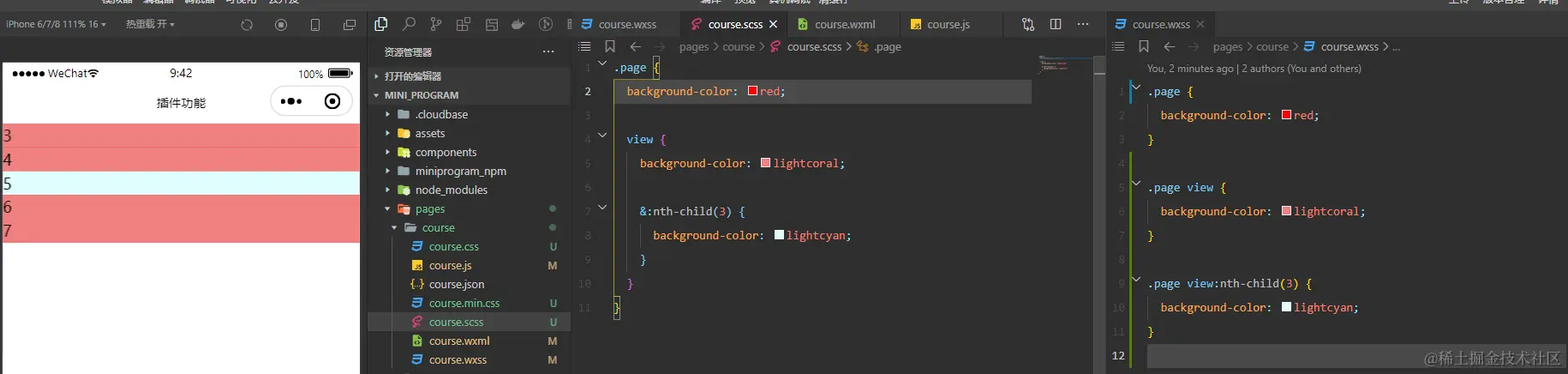Open the detached simulator window icon
Viewport: 1568px width, 374px height.
(350, 25)
